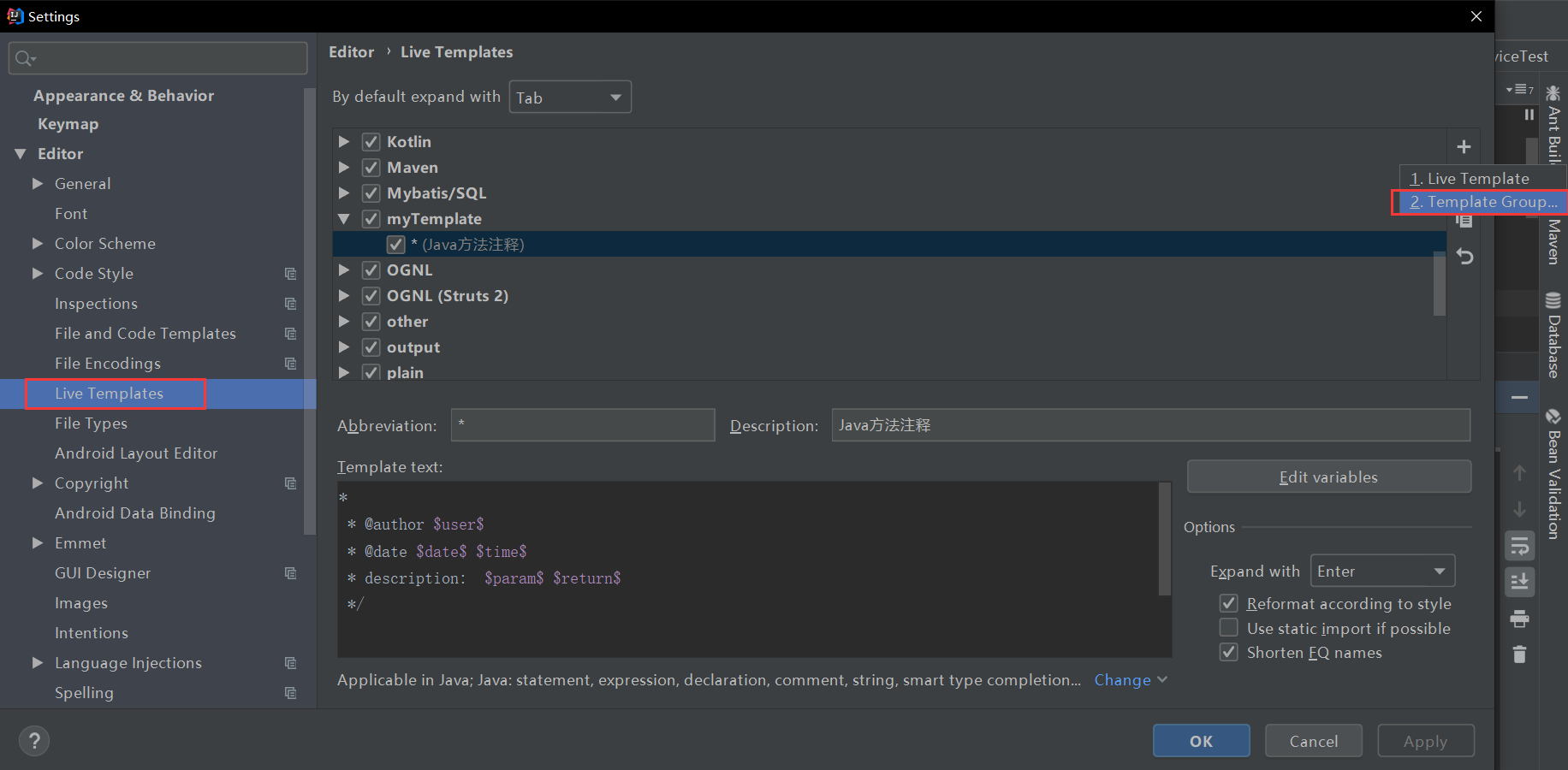Click the help question mark button
This screenshot has width=1568, height=770.
point(34,741)
